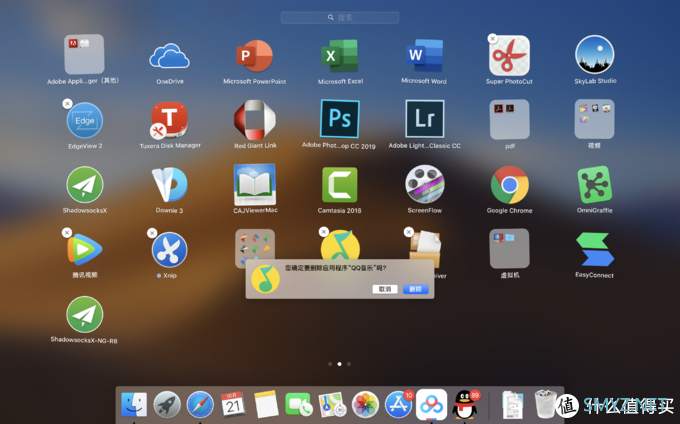This screenshot has height=424, width=680.
Task: Launch Microsoft Word app
Action: pyautogui.click(x=425, y=55)
